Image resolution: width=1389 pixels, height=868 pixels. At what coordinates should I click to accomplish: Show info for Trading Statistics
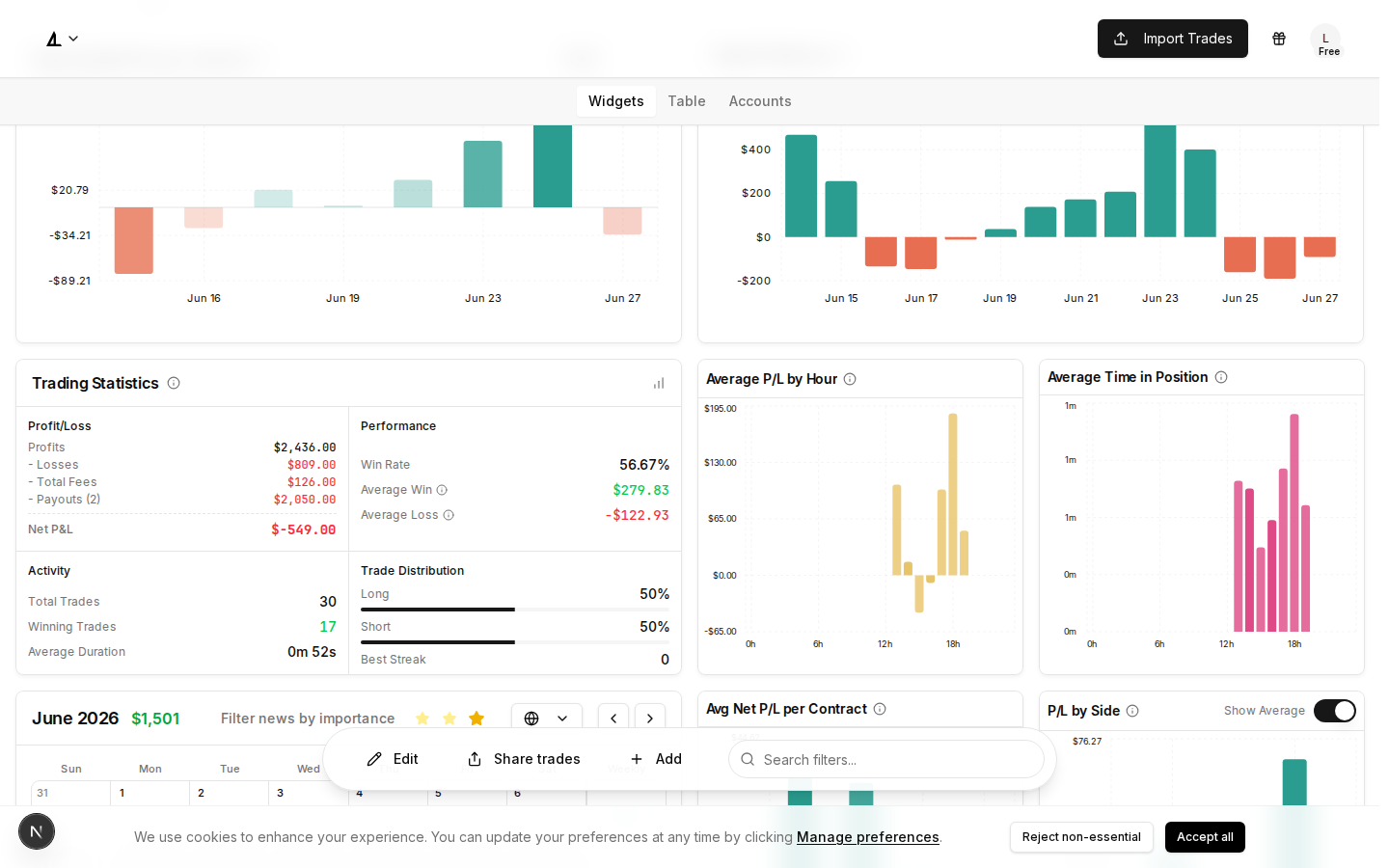coord(174,383)
